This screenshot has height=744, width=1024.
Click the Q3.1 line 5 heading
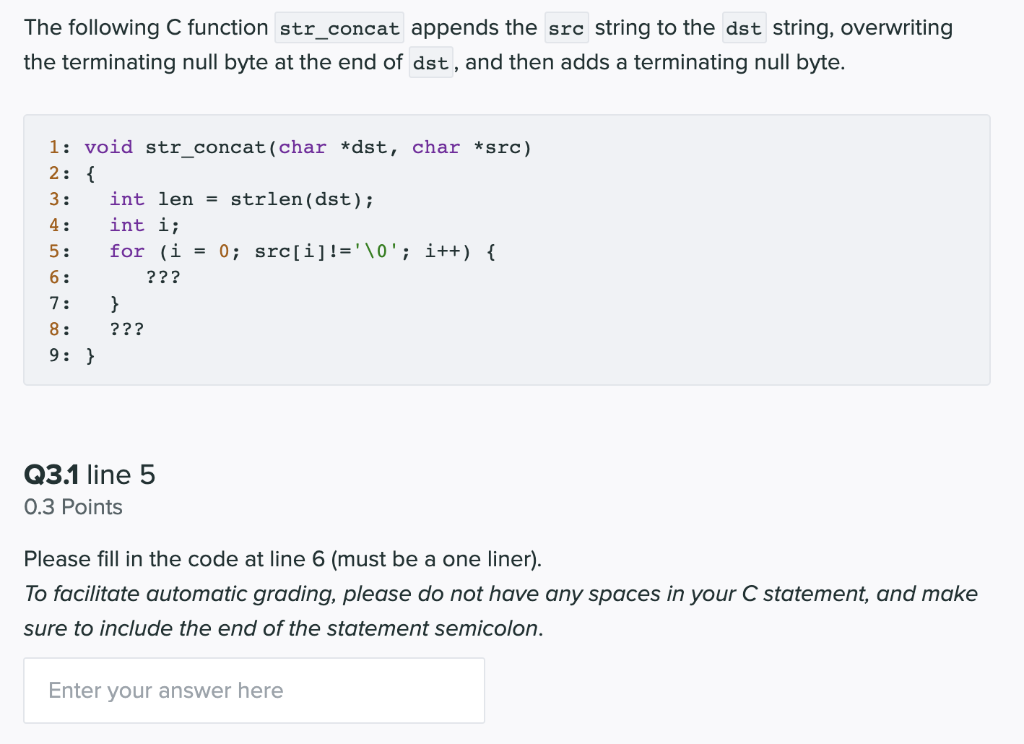(89, 475)
